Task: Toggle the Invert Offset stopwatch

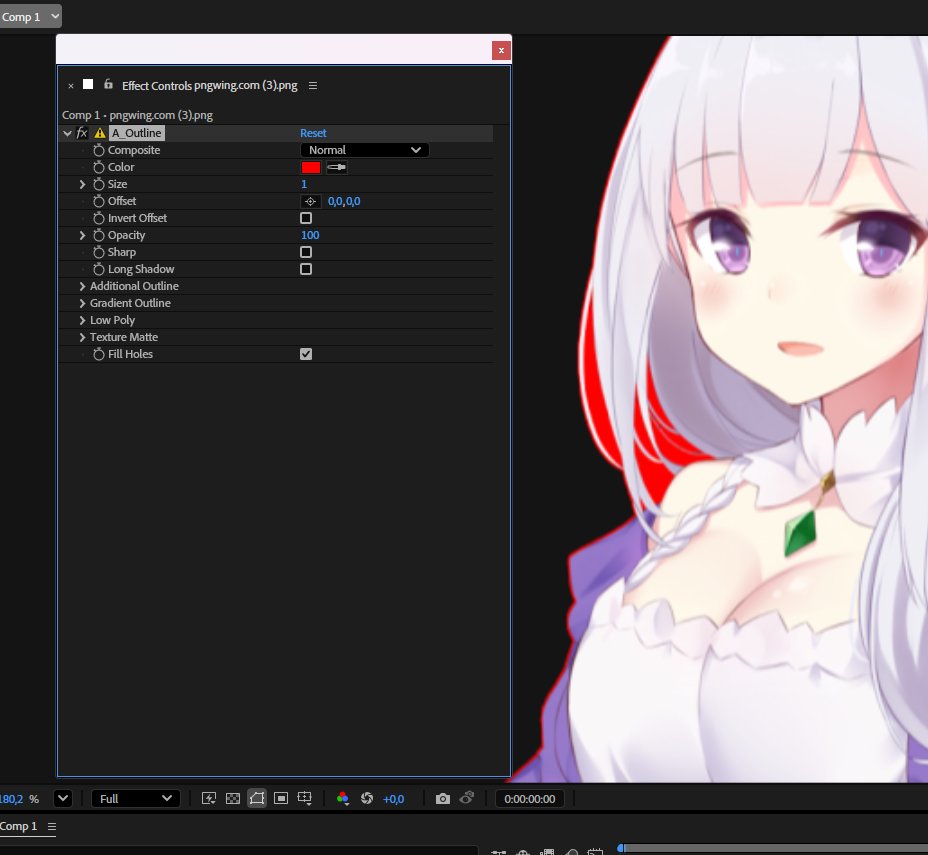Action: coord(99,218)
